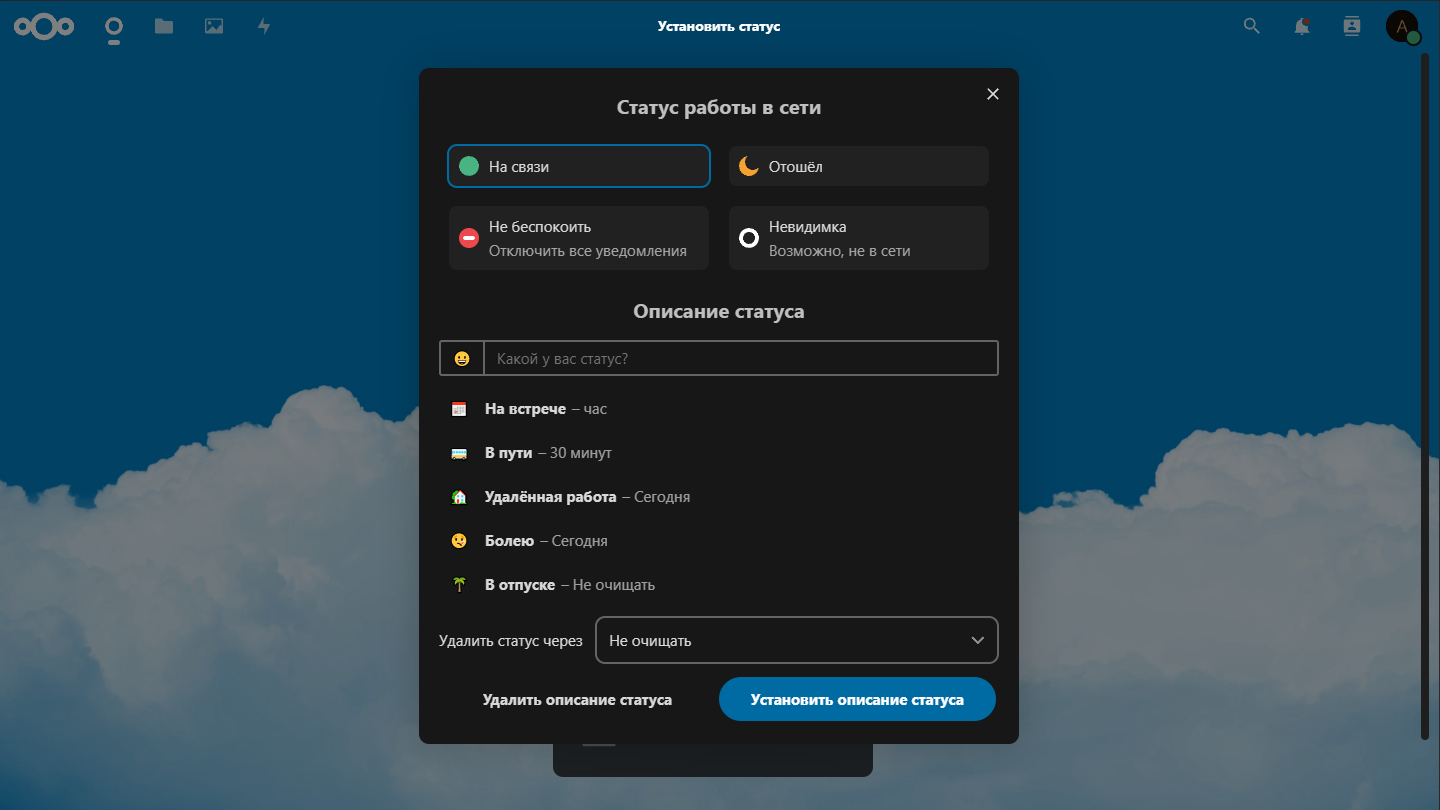Click the search magnifier icon
Image resolution: width=1440 pixels, height=810 pixels.
tap(1251, 27)
